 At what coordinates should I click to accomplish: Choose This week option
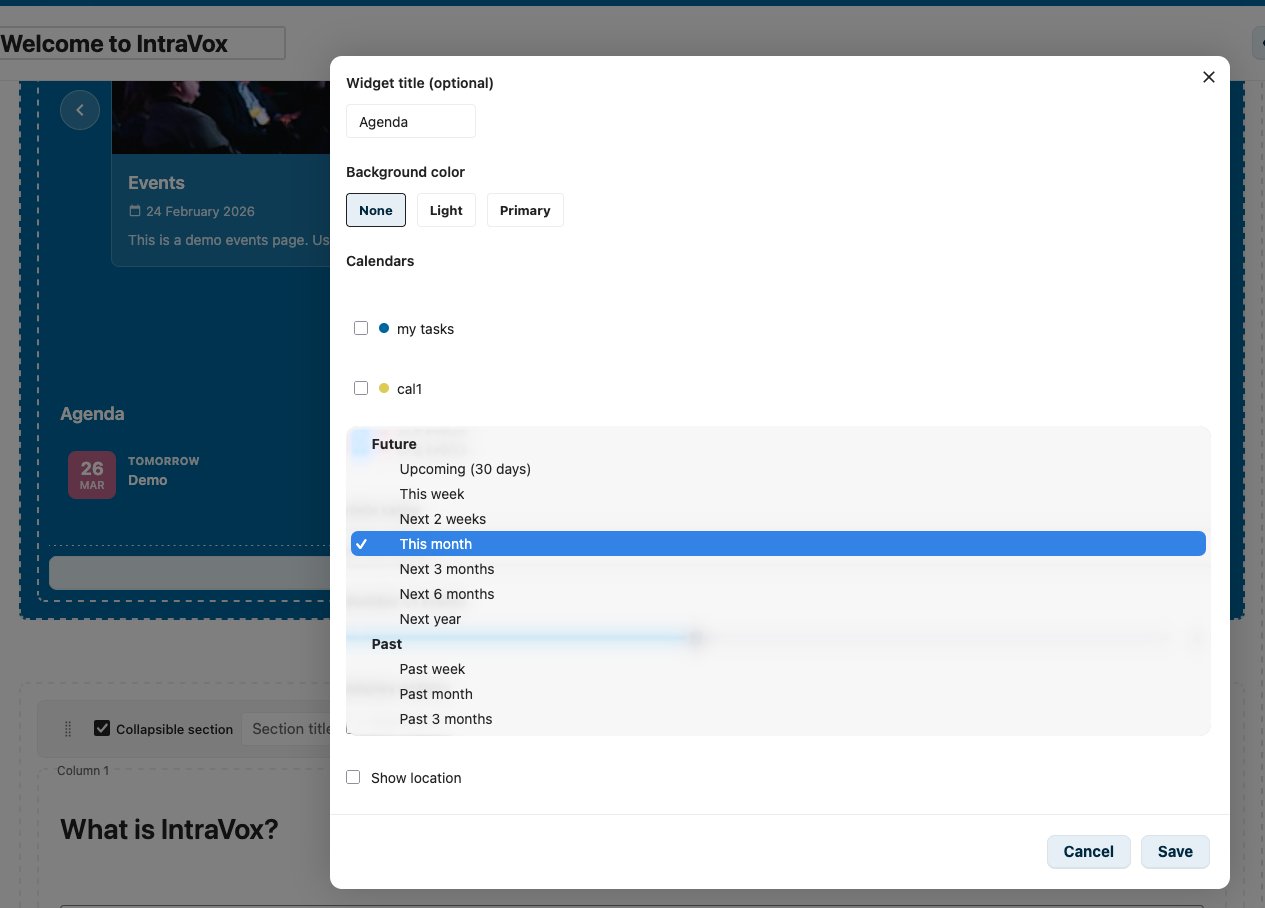pos(778,494)
